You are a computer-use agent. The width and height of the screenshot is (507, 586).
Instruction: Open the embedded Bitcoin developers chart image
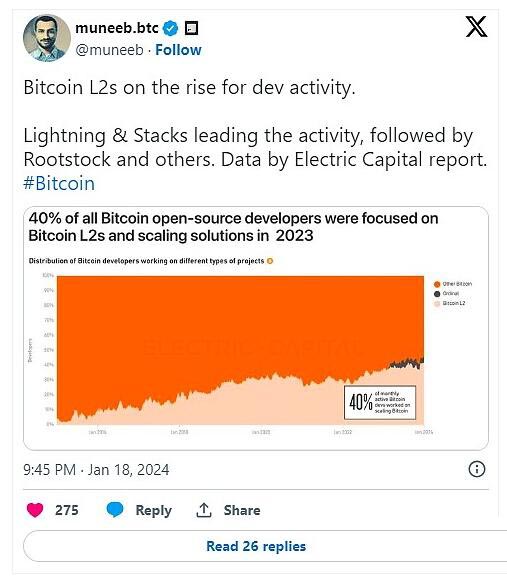pyautogui.click(x=256, y=328)
